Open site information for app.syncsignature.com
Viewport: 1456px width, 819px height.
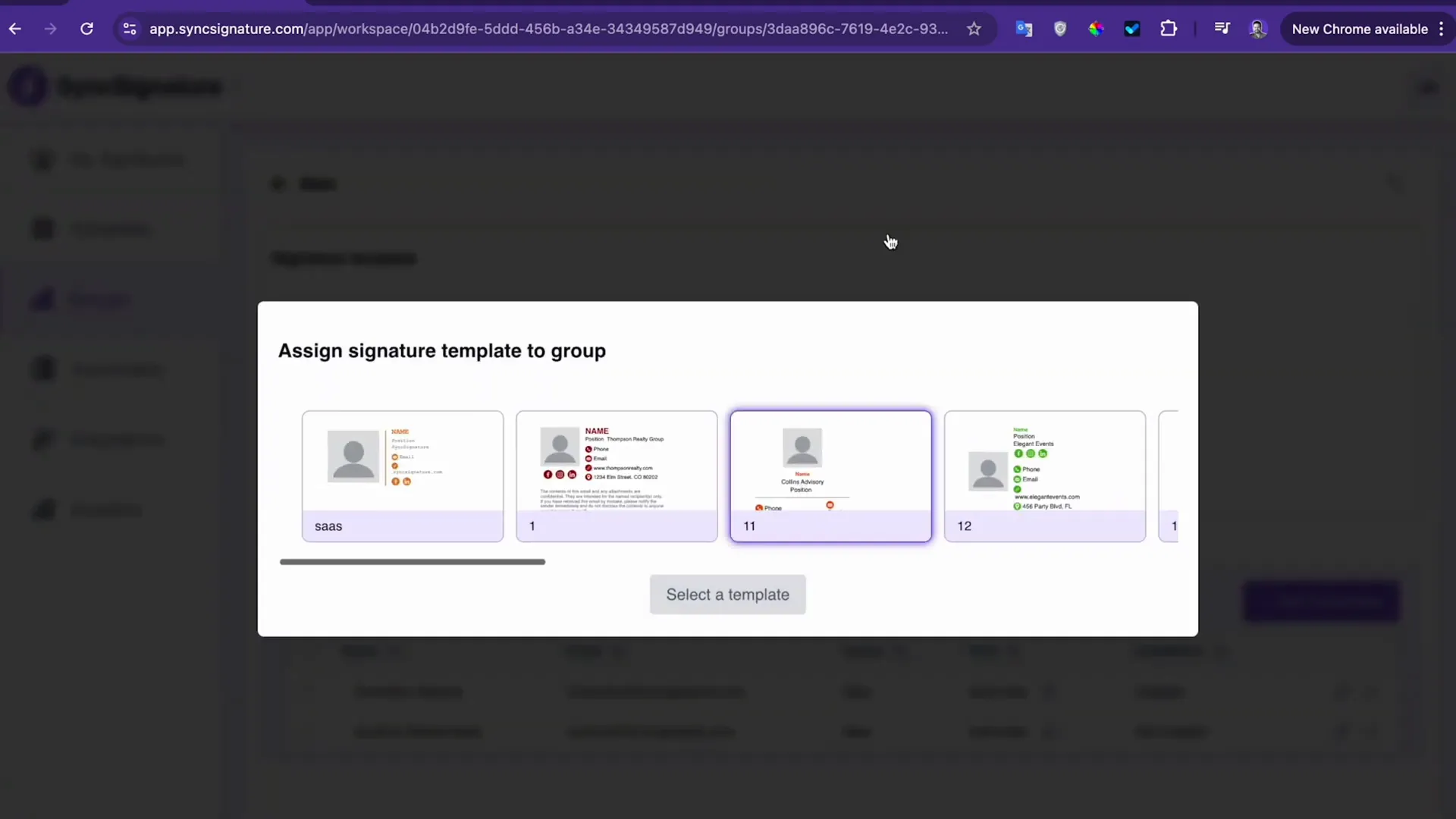(130, 29)
